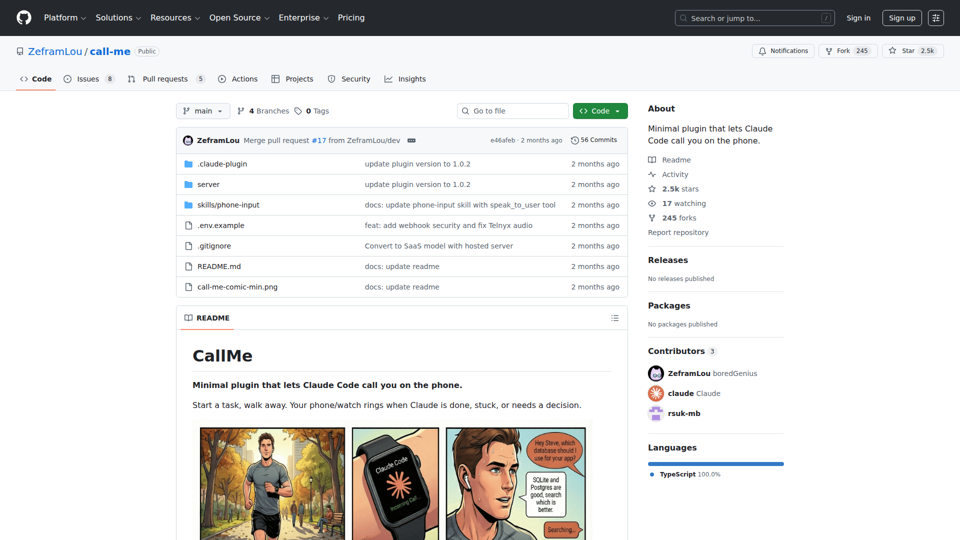Open the Releases heading link

668,260
